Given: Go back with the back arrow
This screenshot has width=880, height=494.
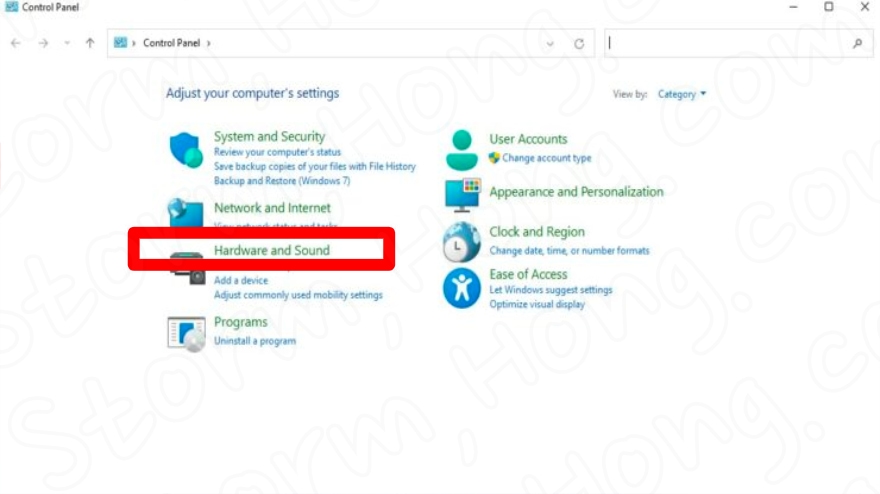Looking at the screenshot, I should tap(16, 43).
